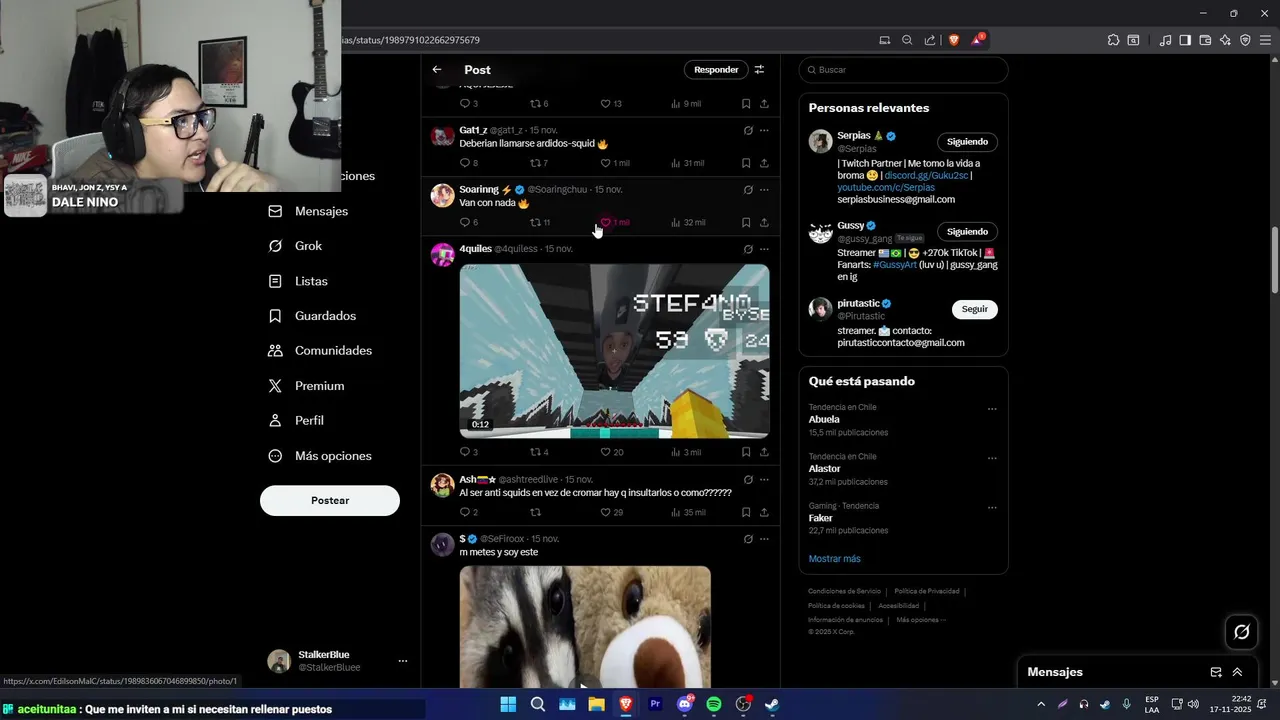Compose new message in Mensajes drawer

coord(1216,672)
